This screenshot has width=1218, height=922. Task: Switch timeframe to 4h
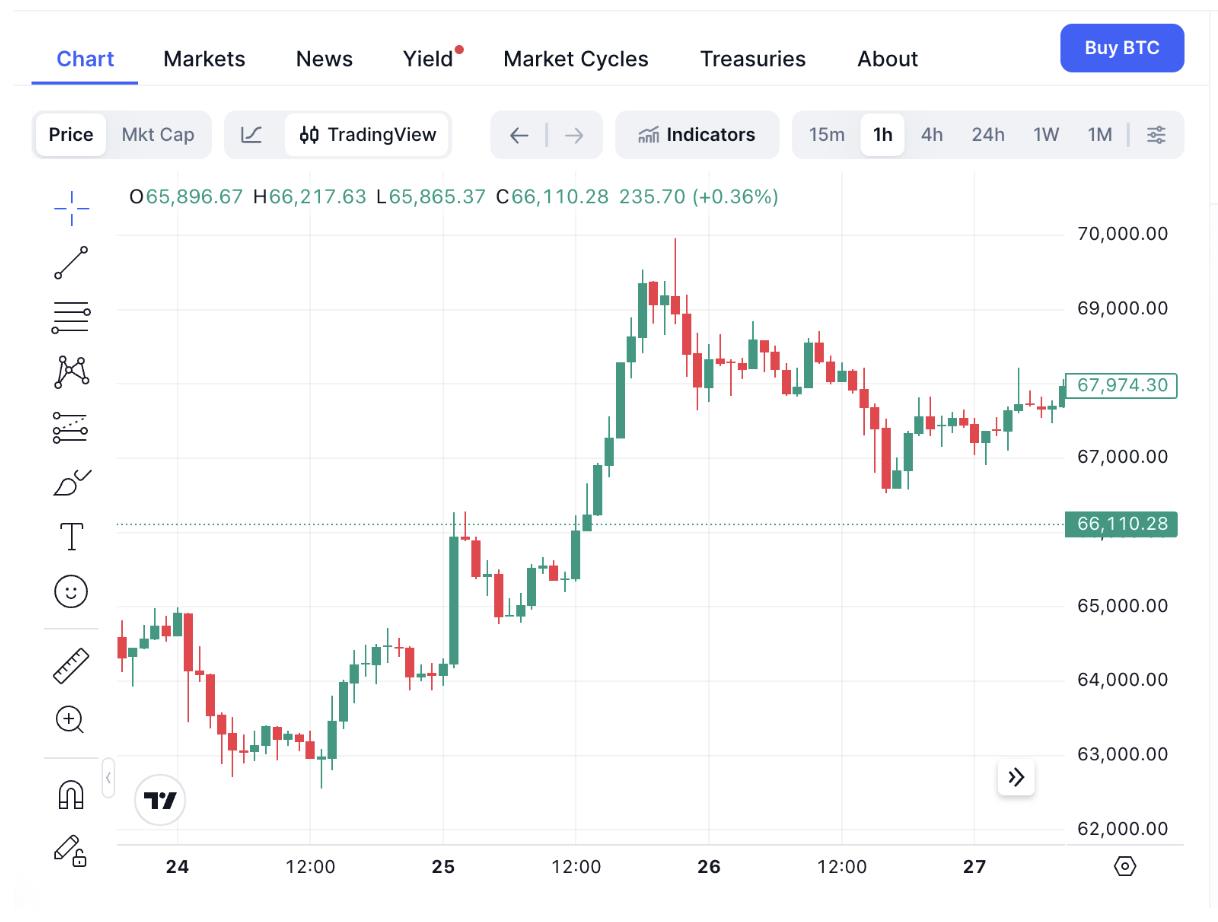(931, 134)
